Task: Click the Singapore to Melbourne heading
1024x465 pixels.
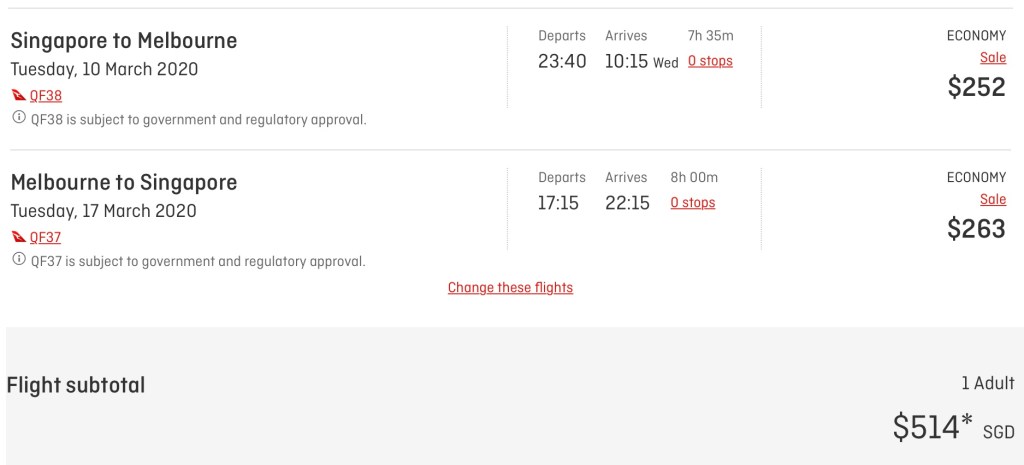Action: [x=124, y=41]
